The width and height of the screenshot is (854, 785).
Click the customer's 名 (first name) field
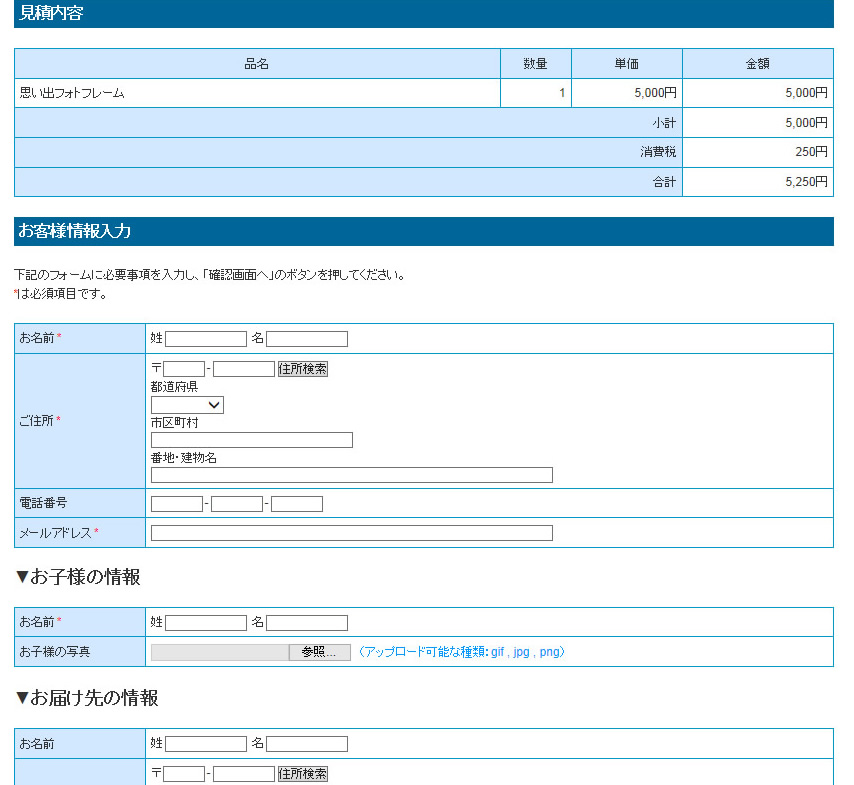(x=307, y=339)
